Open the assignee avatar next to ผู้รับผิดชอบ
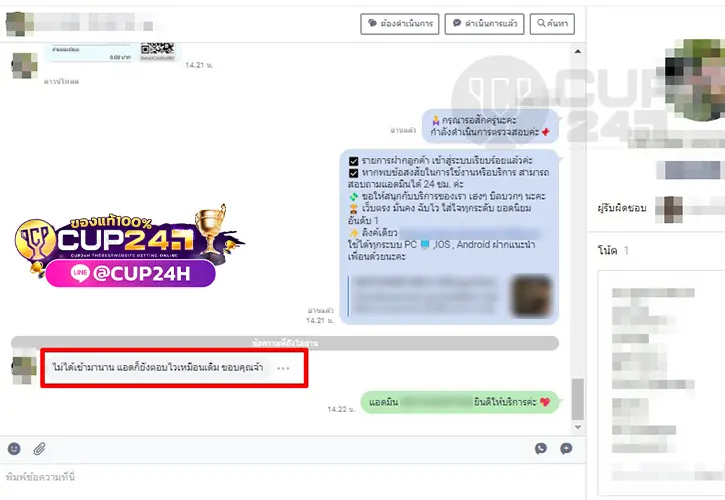Screen dimensions: 725x500 [x=669, y=209]
